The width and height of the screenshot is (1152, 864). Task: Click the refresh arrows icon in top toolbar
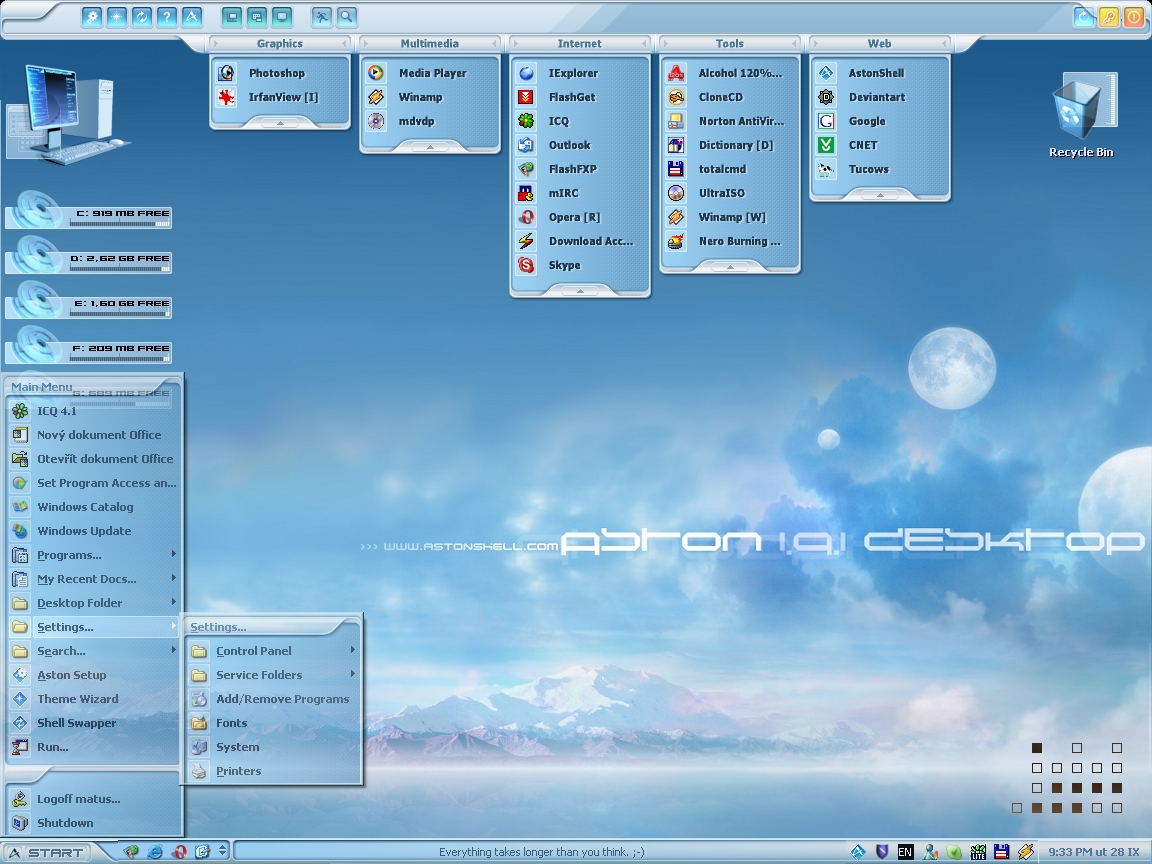pos(142,17)
